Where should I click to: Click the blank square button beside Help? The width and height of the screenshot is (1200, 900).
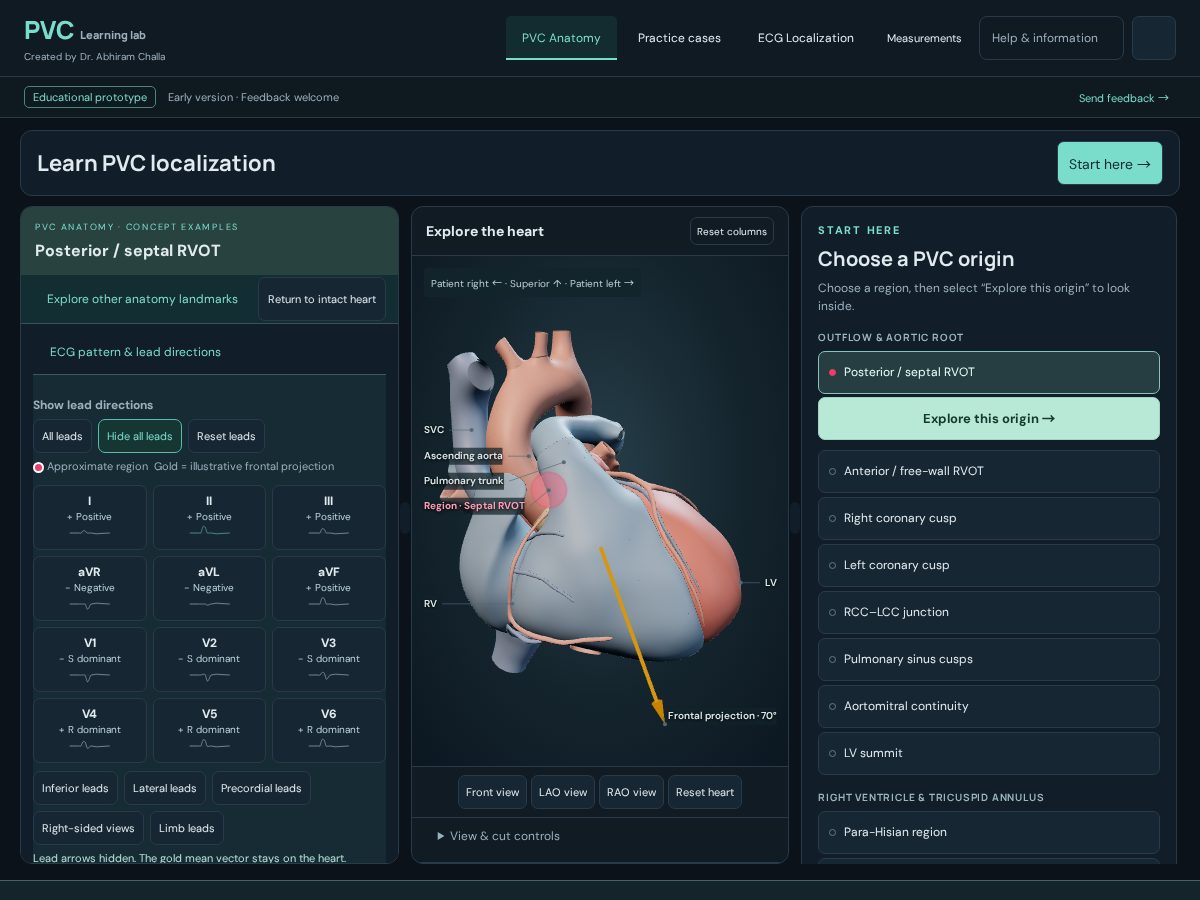[1154, 38]
